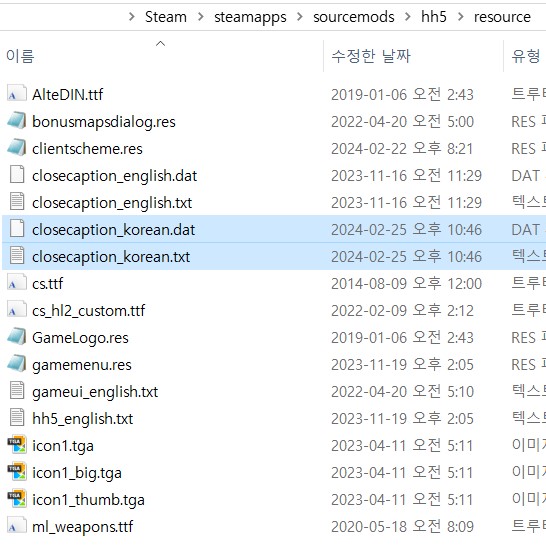The width and height of the screenshot is (546, 547).
Task: Select file name cs_hl2_custom.ttf
Action: tap(89, 311)
